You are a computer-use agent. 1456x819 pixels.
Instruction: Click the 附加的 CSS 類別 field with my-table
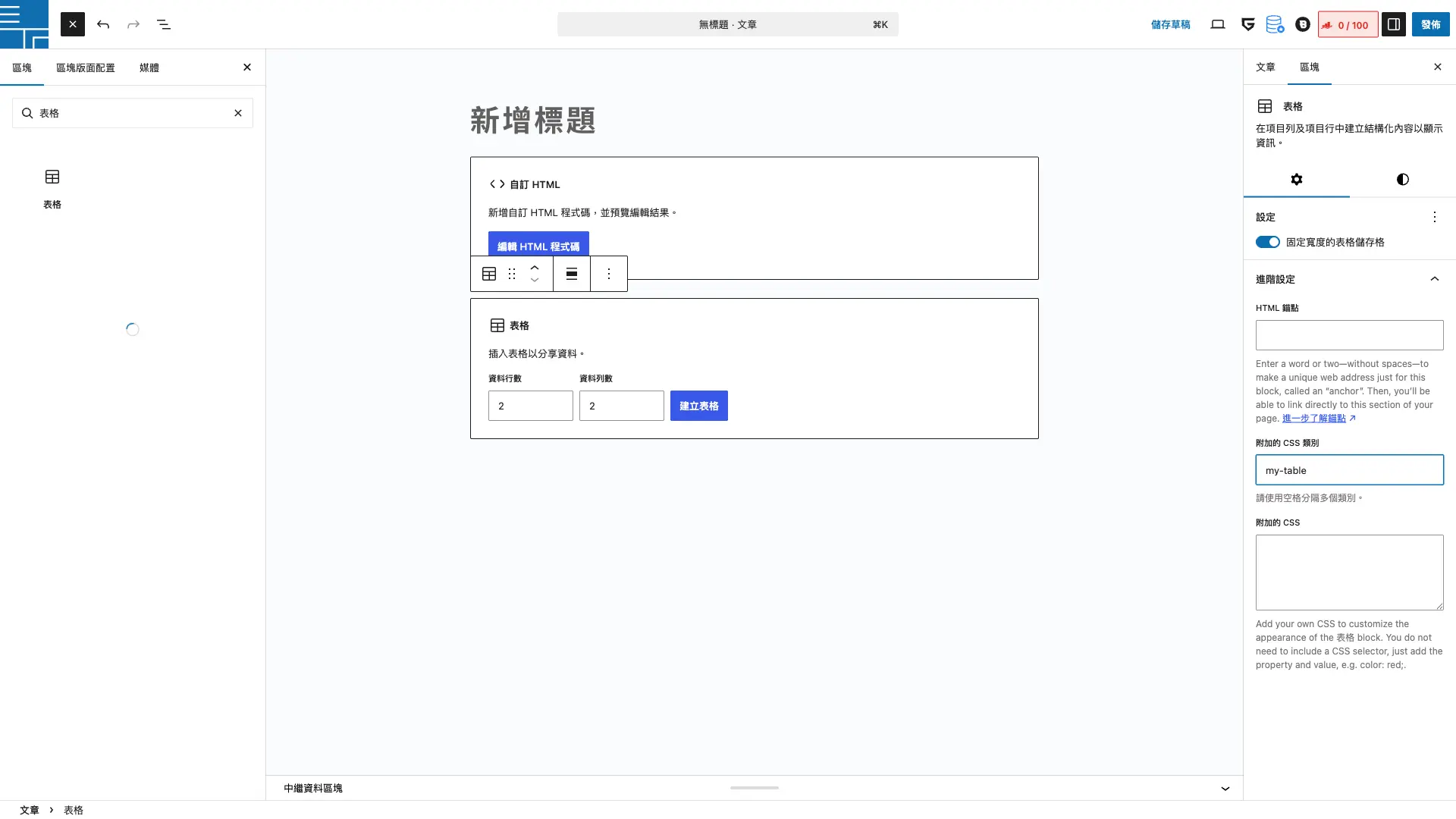coord(1350,470)
